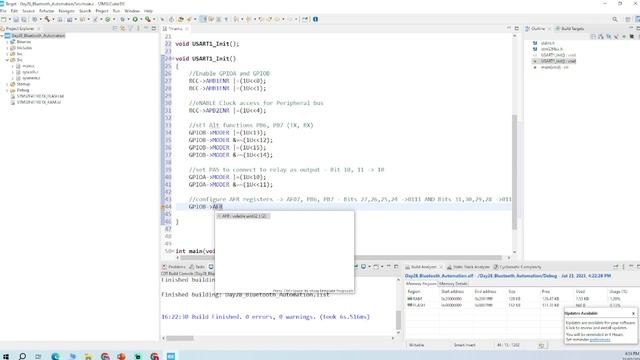The width and height of the screenshot is (640, 360).
Task: Click the green Run button in toolbar
Action: 135,19
